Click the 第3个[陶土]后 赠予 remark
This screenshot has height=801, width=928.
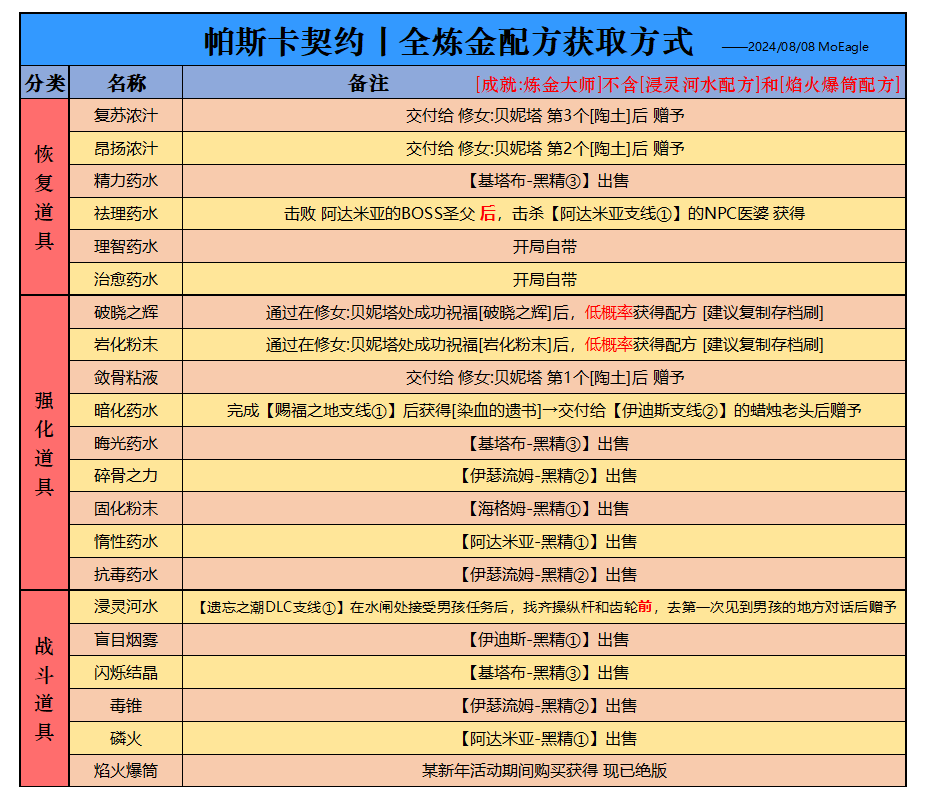tap(544, 115)
